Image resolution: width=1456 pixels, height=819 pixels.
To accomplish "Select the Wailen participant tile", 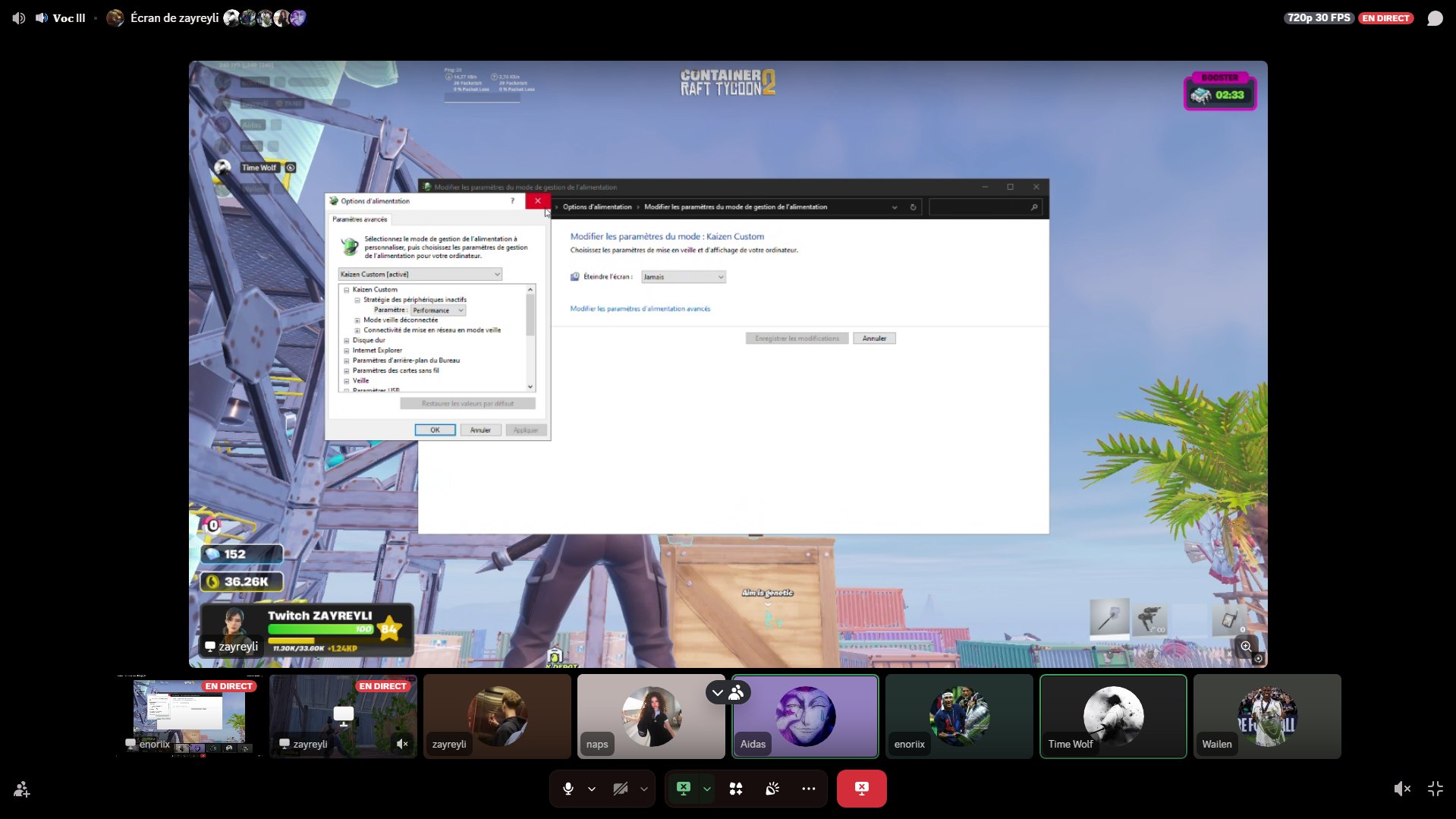I will coord(1267,717).
